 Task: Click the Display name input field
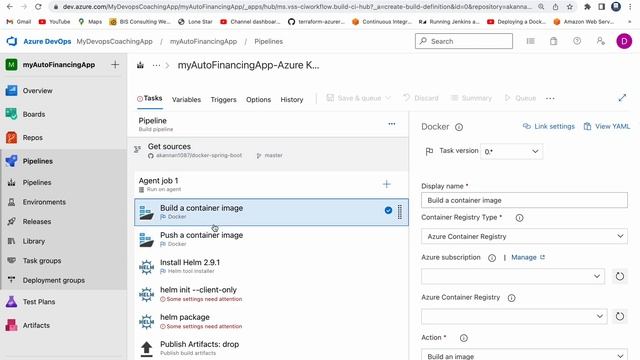click(524, 200)
